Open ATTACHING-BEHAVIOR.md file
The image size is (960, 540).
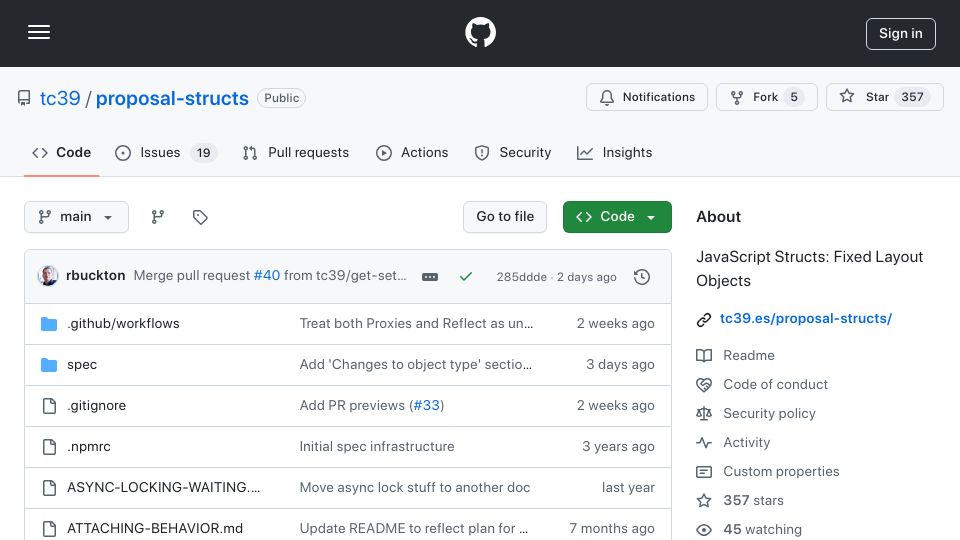[x=155, y=528]
